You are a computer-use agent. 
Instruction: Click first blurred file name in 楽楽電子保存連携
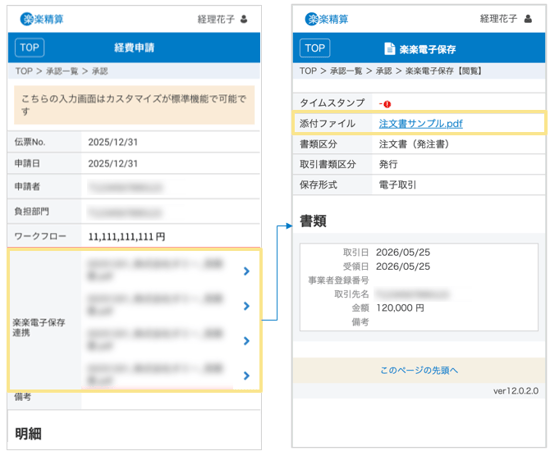(155, 270)
